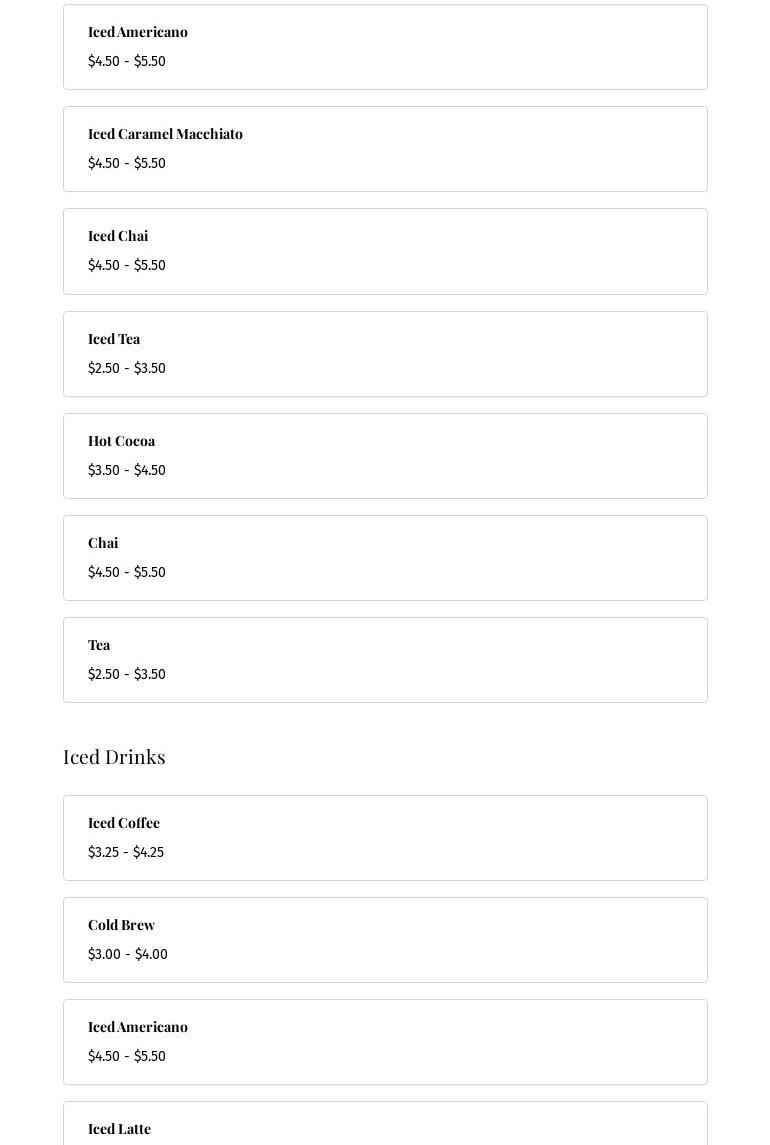
Task: Select the Iced Chai item card
Action: coord(385,251)
